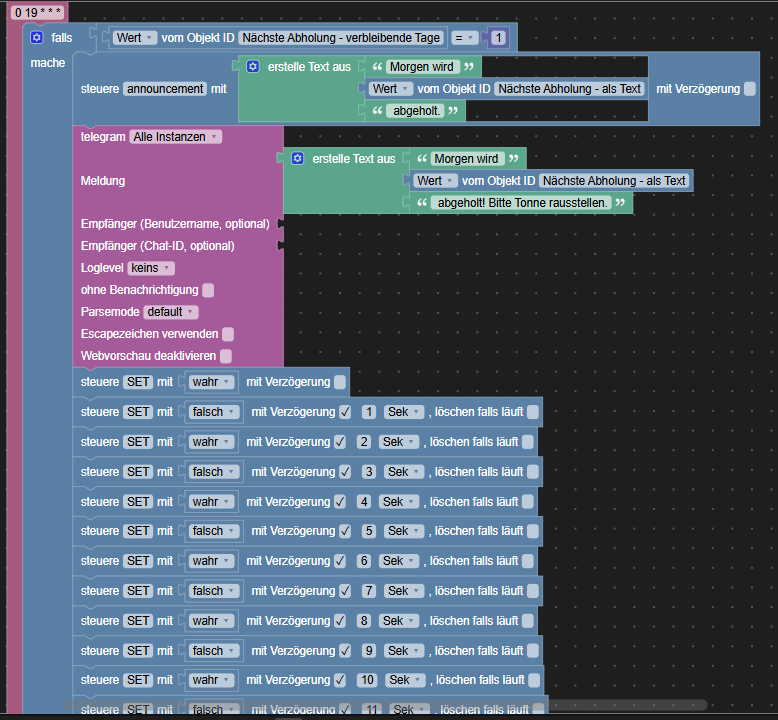Toggle 'ohne Benachrichtigung' checkbox
Screen dimensions: 778x720
click(208, 290)
